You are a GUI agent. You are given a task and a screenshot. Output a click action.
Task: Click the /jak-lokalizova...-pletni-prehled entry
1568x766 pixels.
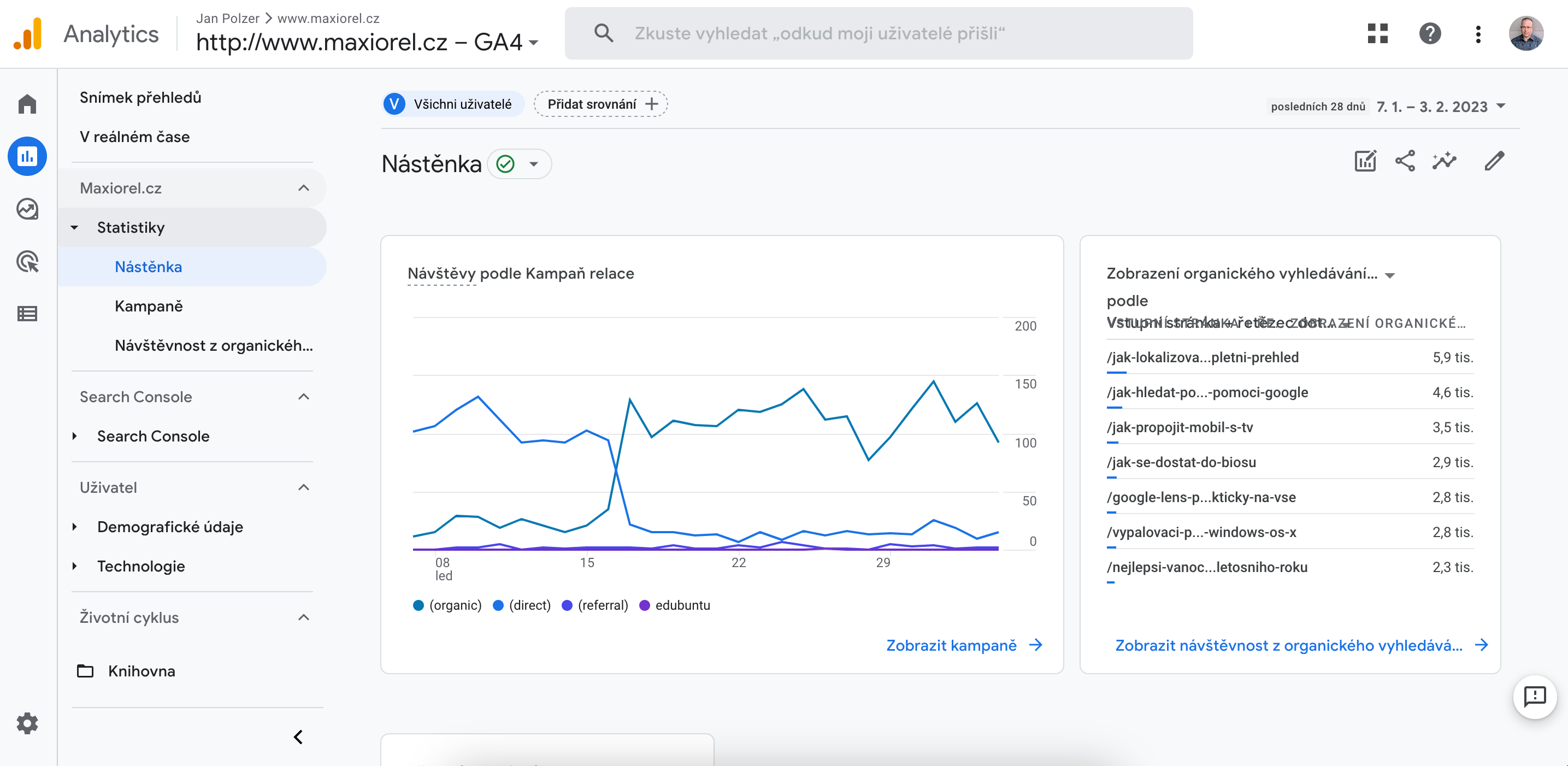tap(1202, 357)
